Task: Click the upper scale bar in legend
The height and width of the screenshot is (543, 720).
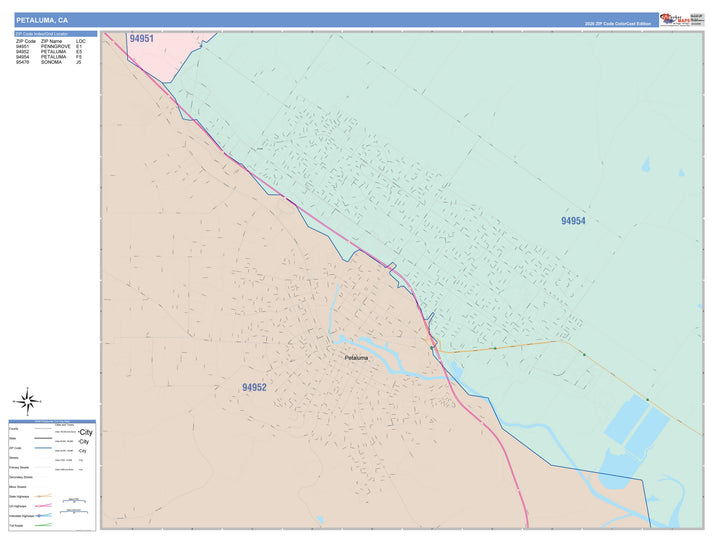Action: 73,500
